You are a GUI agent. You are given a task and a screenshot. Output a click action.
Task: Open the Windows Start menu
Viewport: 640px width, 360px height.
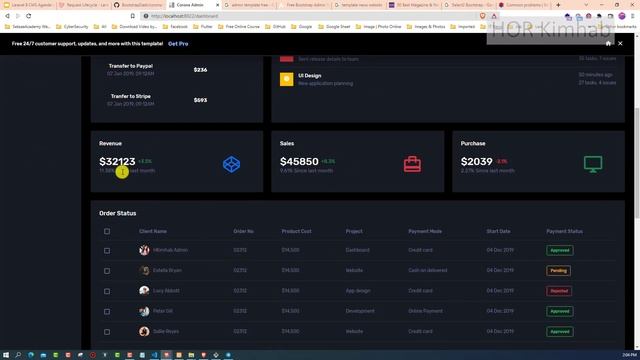(x=6, y=355)
